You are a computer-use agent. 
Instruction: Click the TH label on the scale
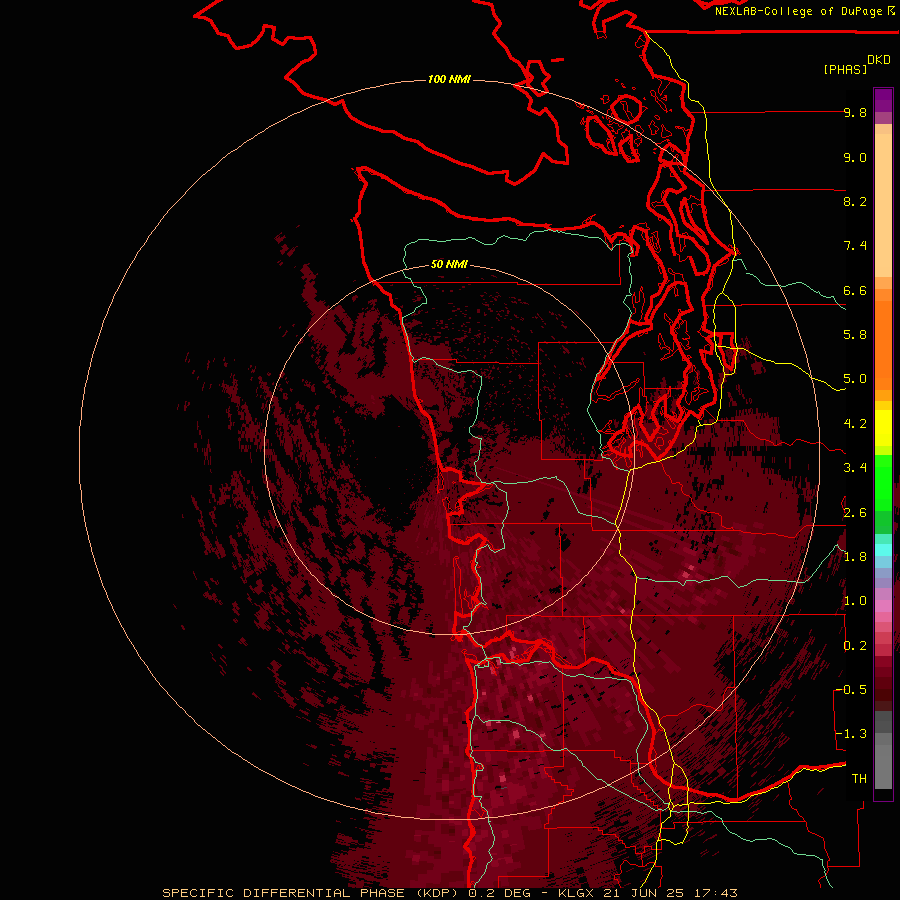pos(859,779)
